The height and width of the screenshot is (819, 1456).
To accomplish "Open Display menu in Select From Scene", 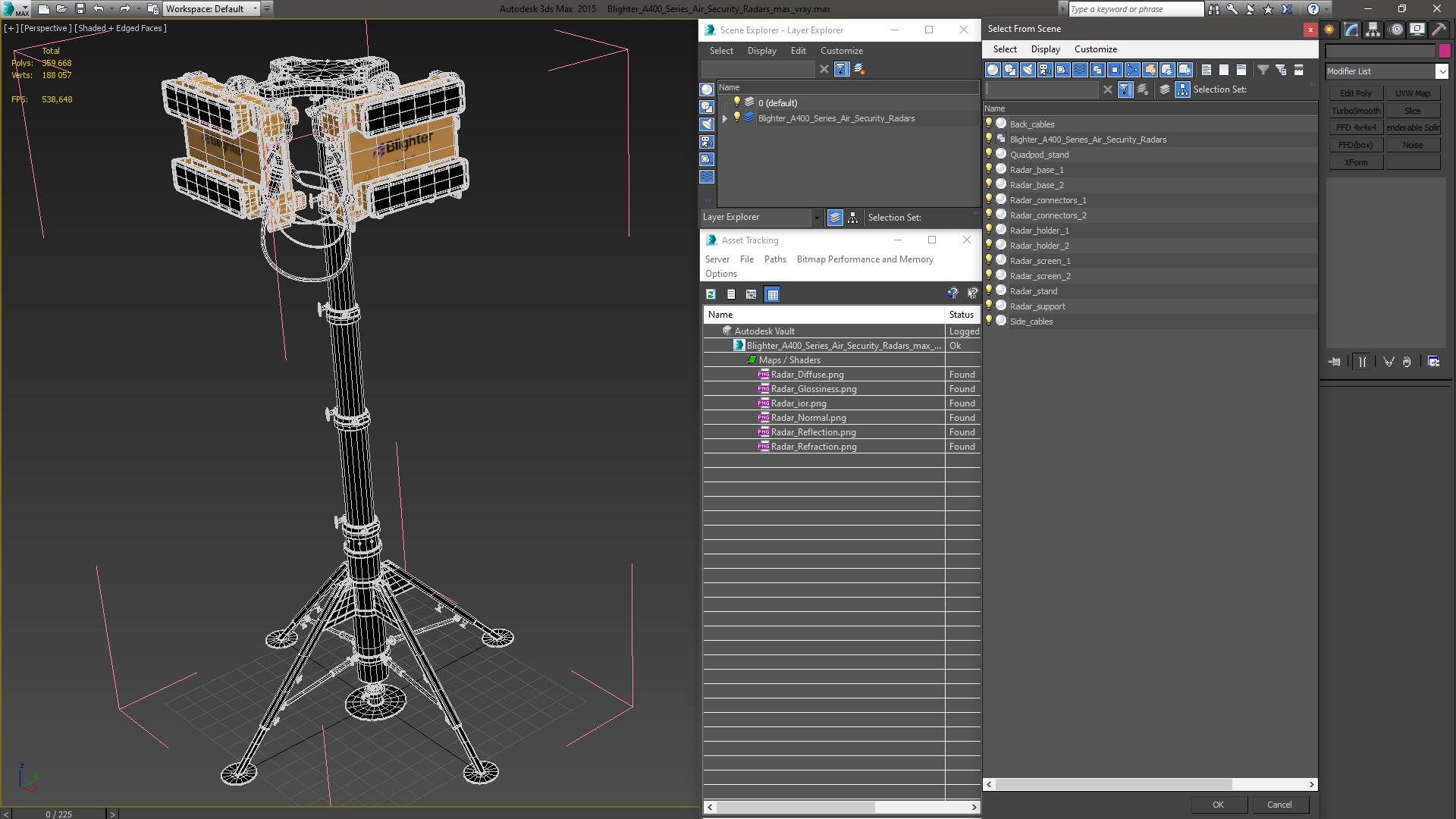I will point(1045,49).
